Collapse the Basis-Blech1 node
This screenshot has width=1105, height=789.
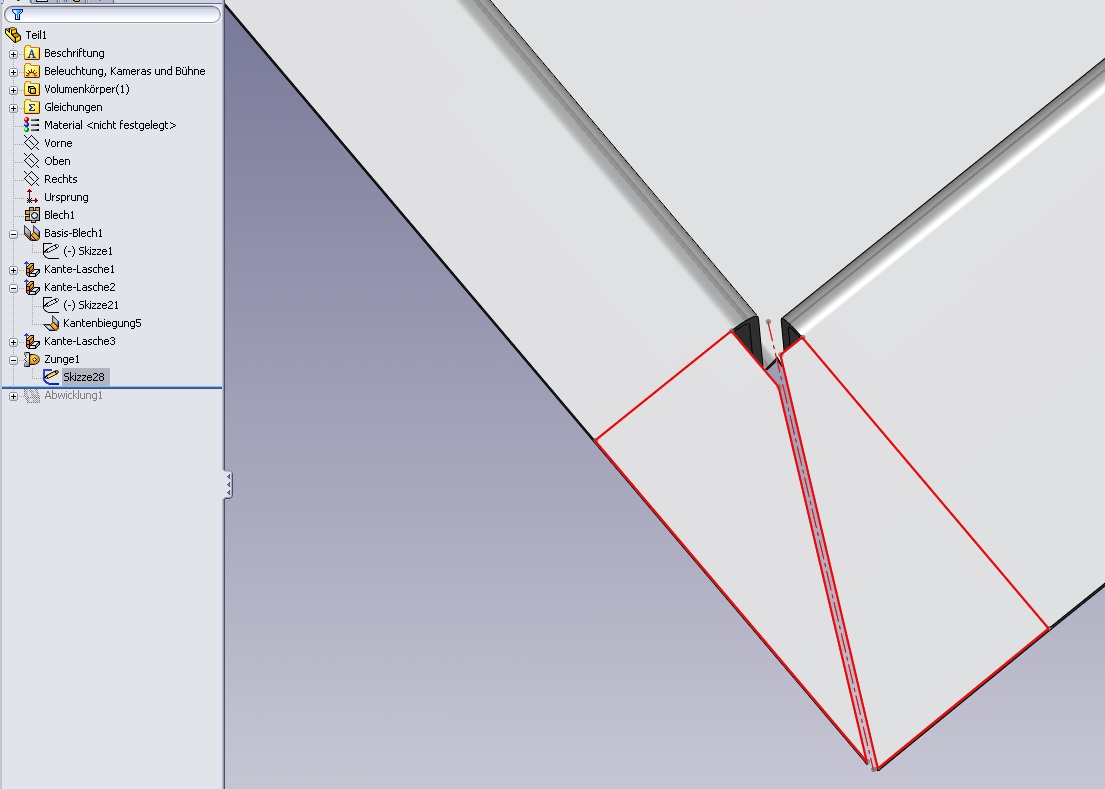(x=13, y=233)
